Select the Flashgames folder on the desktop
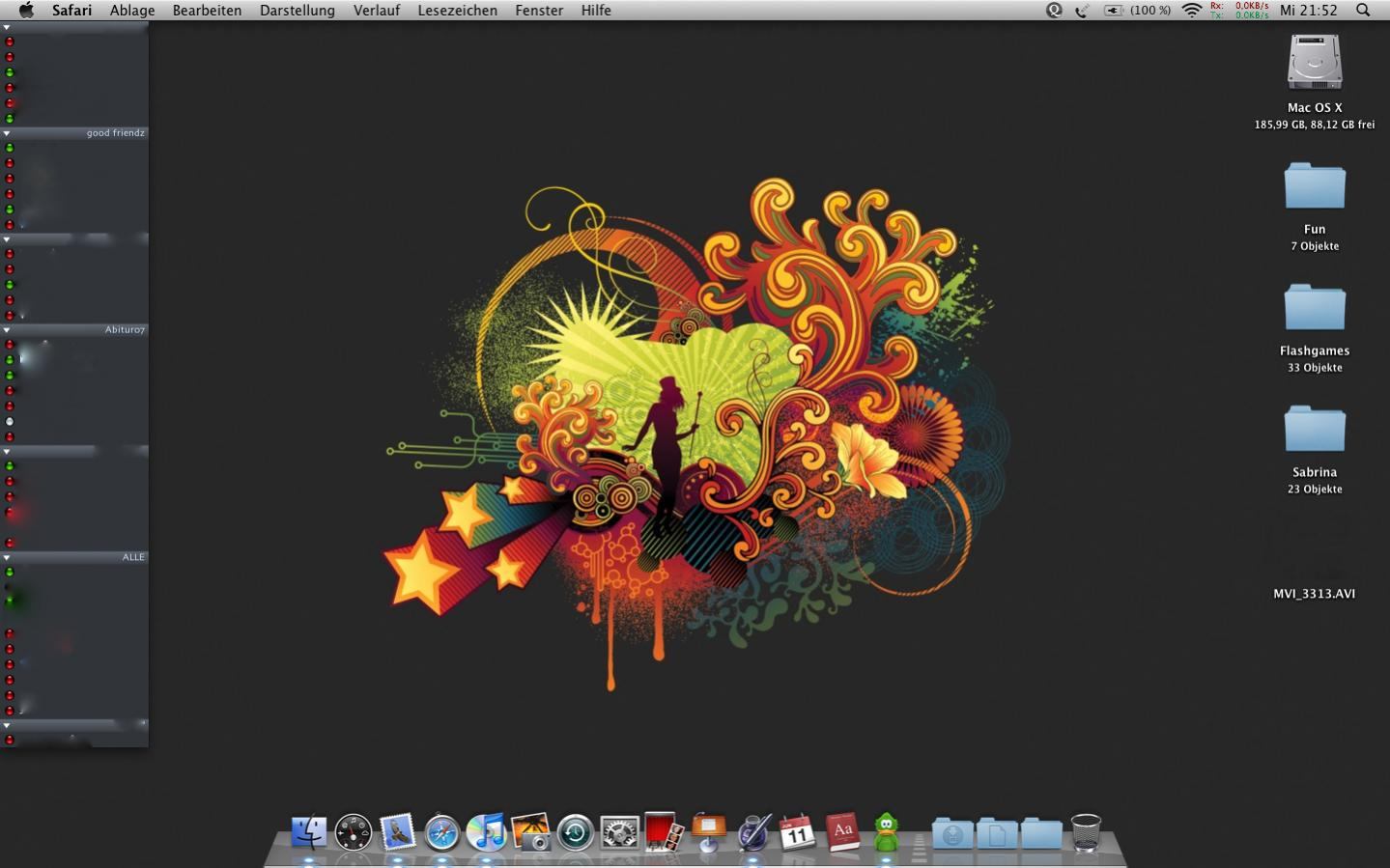The height and width of the screenshot is (868, 1390). click(x=1315, y=307)
